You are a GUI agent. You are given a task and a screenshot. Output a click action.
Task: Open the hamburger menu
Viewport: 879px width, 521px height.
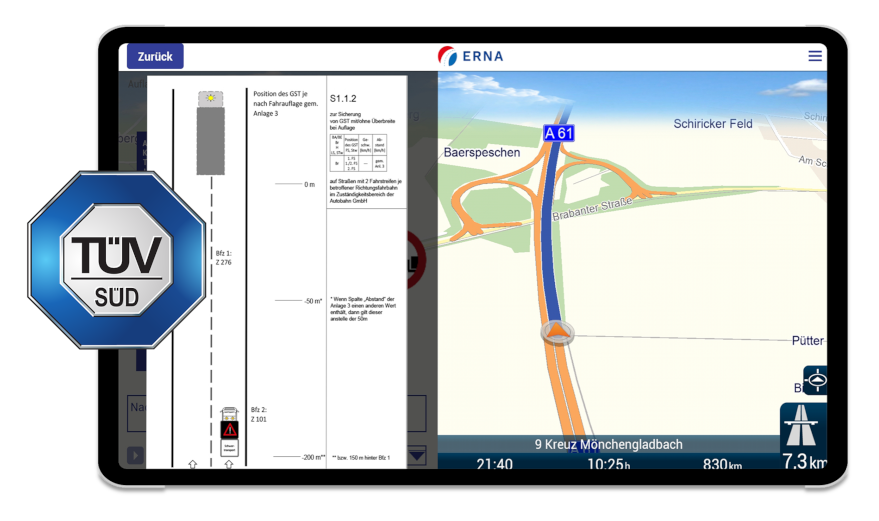[815, 56]
